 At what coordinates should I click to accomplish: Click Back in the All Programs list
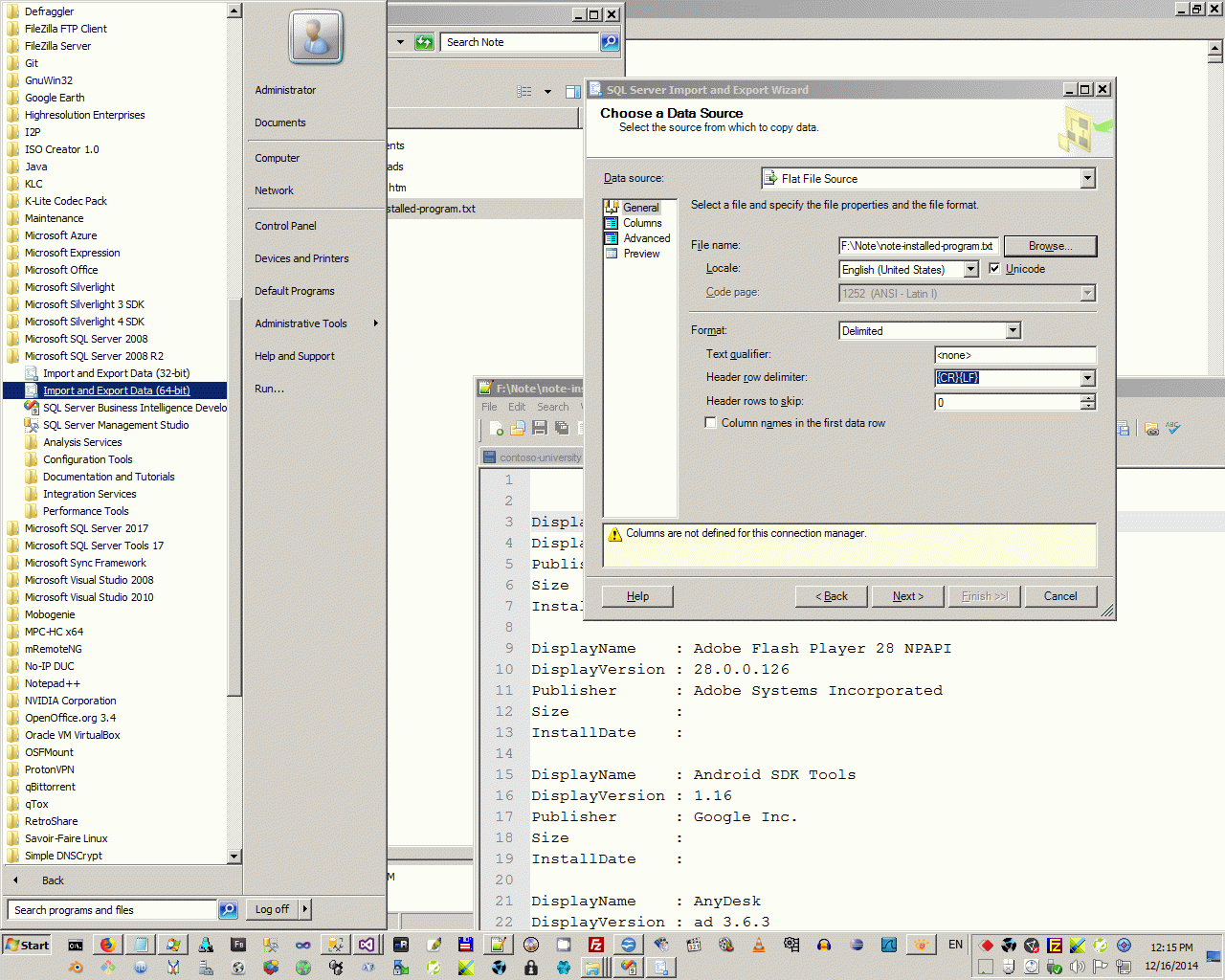pos(53,880)
